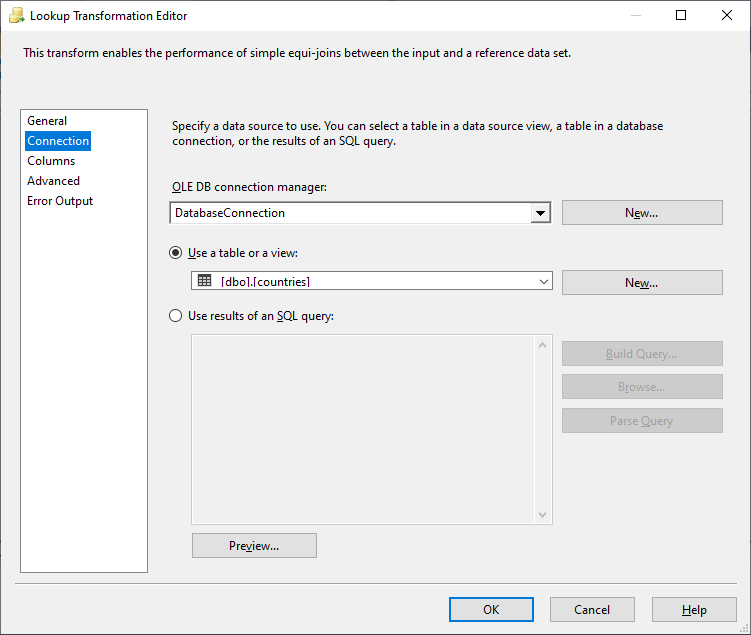Click the Lookup Transformation Editor title icon
The width and height of the screenshot is (751, 635).
point(16,16)
